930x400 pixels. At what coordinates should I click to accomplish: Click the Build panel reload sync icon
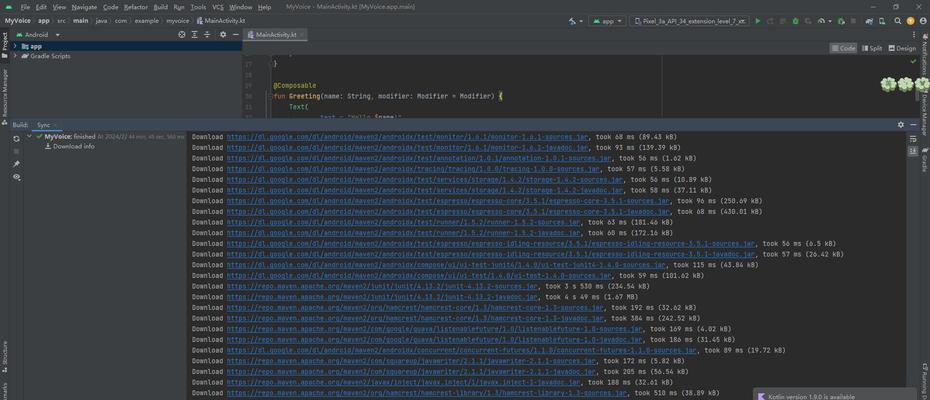coord(17,138)
